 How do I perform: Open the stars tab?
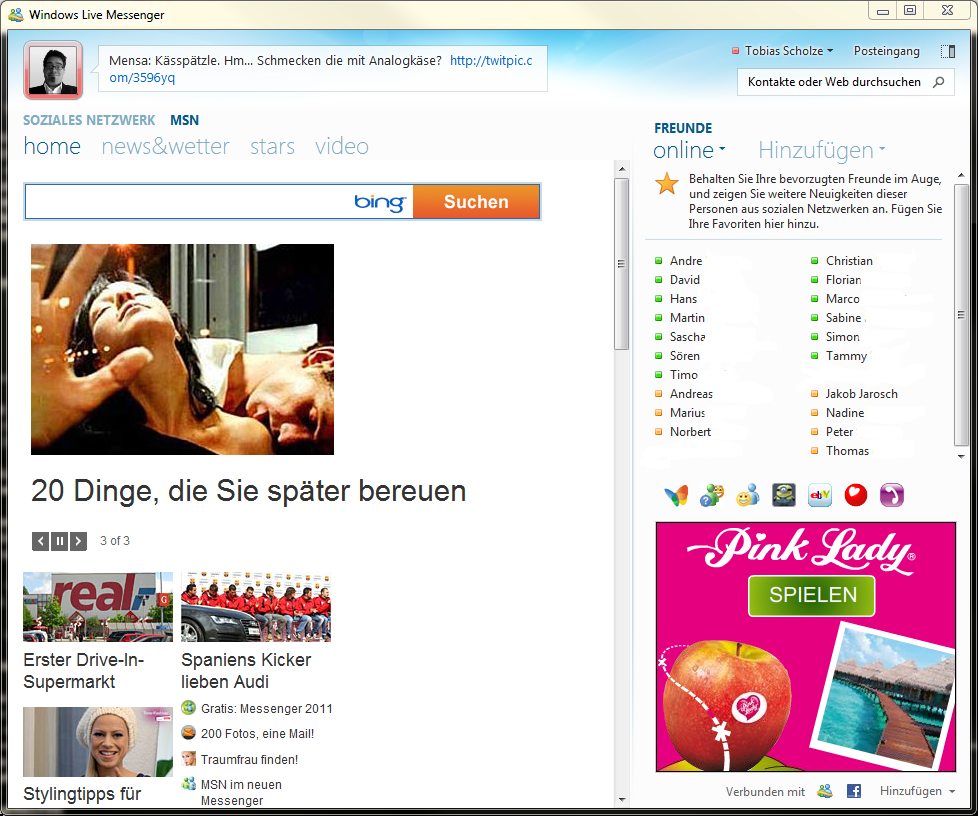(272, 147)
